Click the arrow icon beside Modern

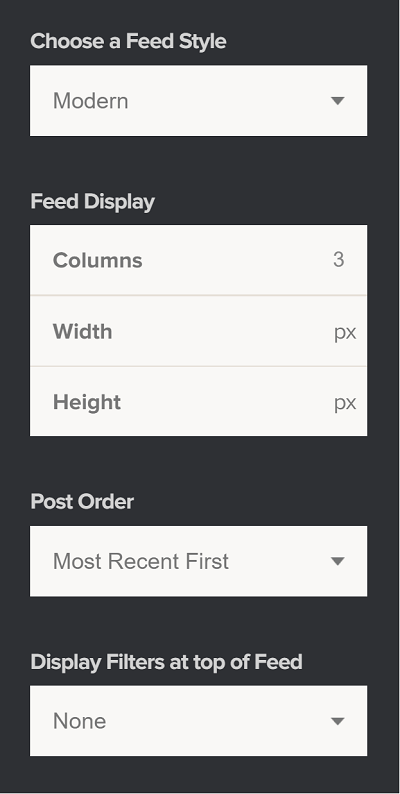338,101
